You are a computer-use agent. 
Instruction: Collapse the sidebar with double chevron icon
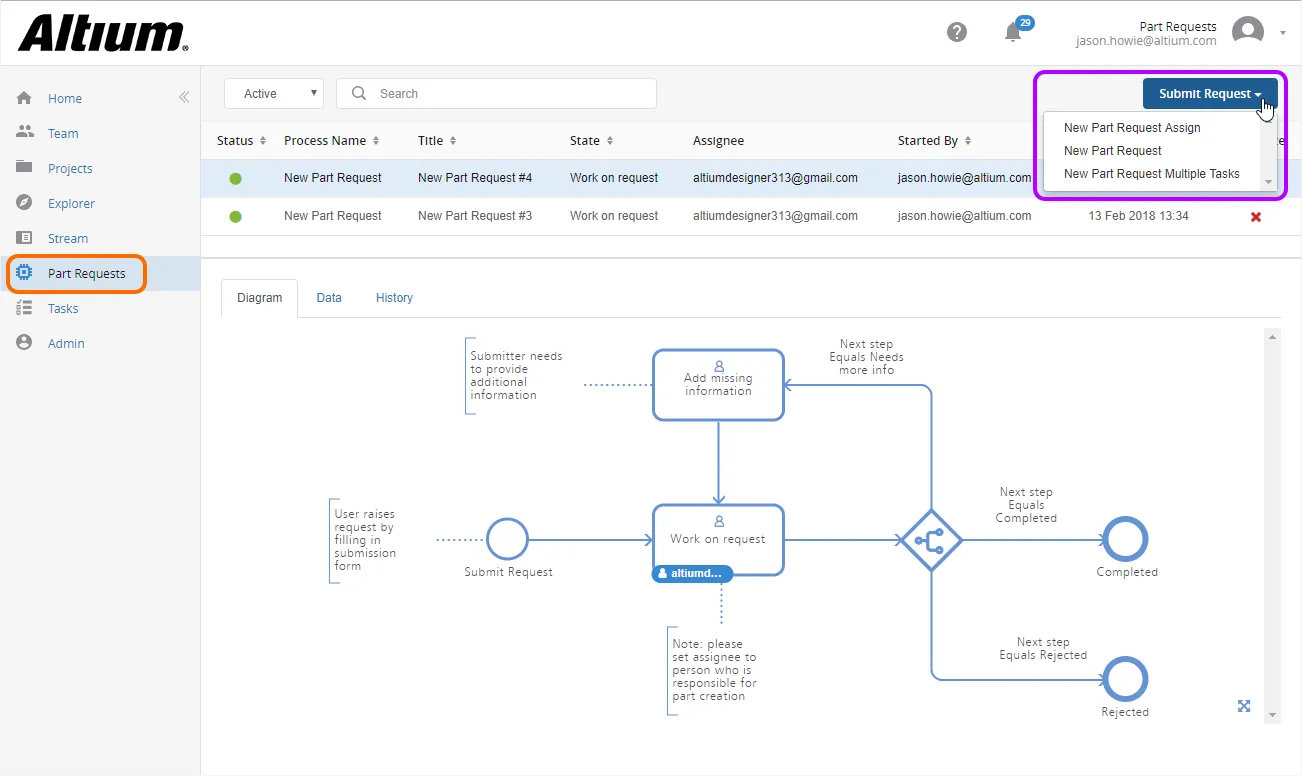[x=184, y=97]
